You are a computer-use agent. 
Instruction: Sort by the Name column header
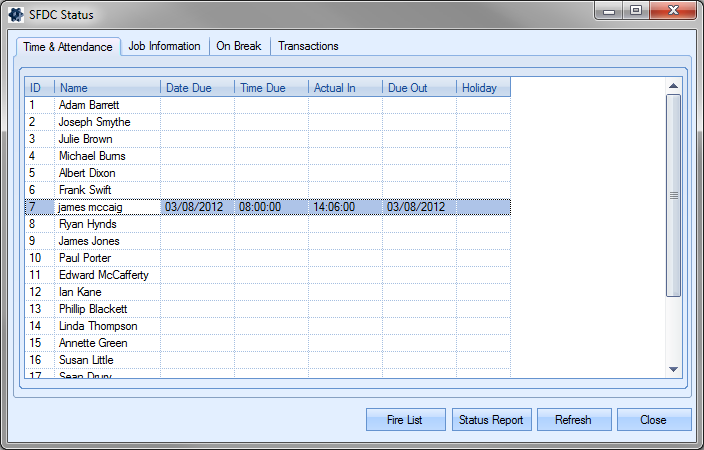[x=107, y=88]
